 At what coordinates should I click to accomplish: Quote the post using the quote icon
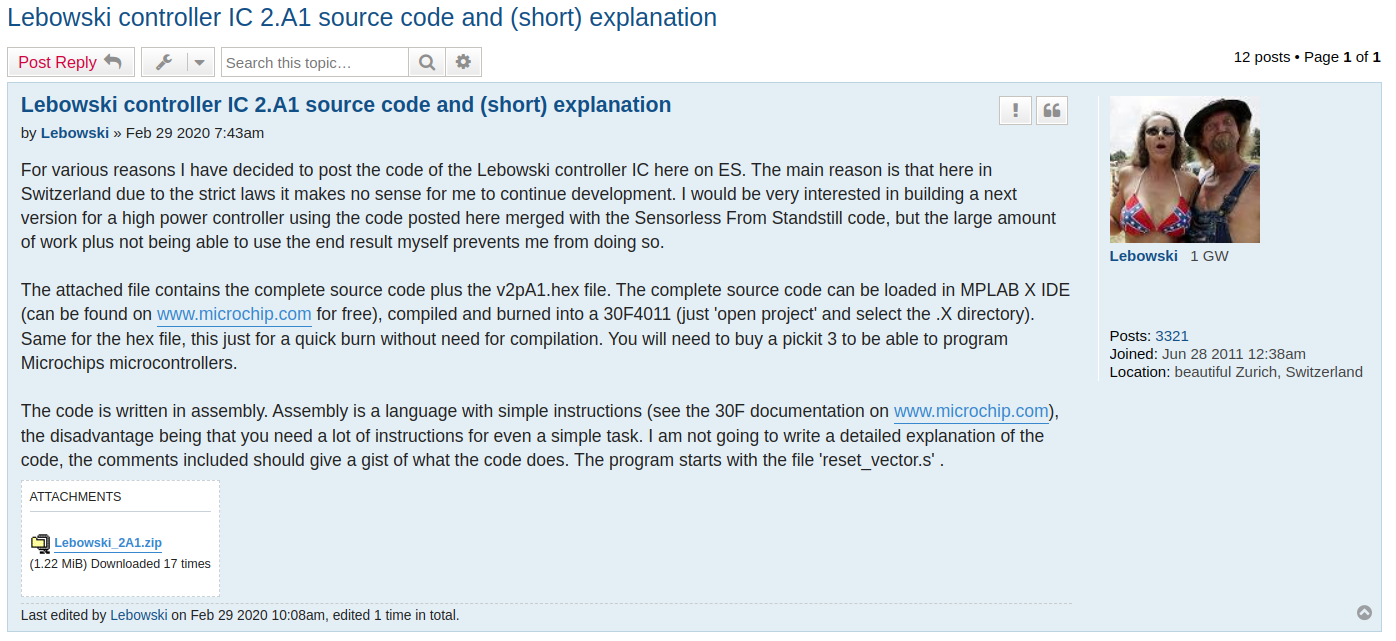click(x=1052, y=111)
